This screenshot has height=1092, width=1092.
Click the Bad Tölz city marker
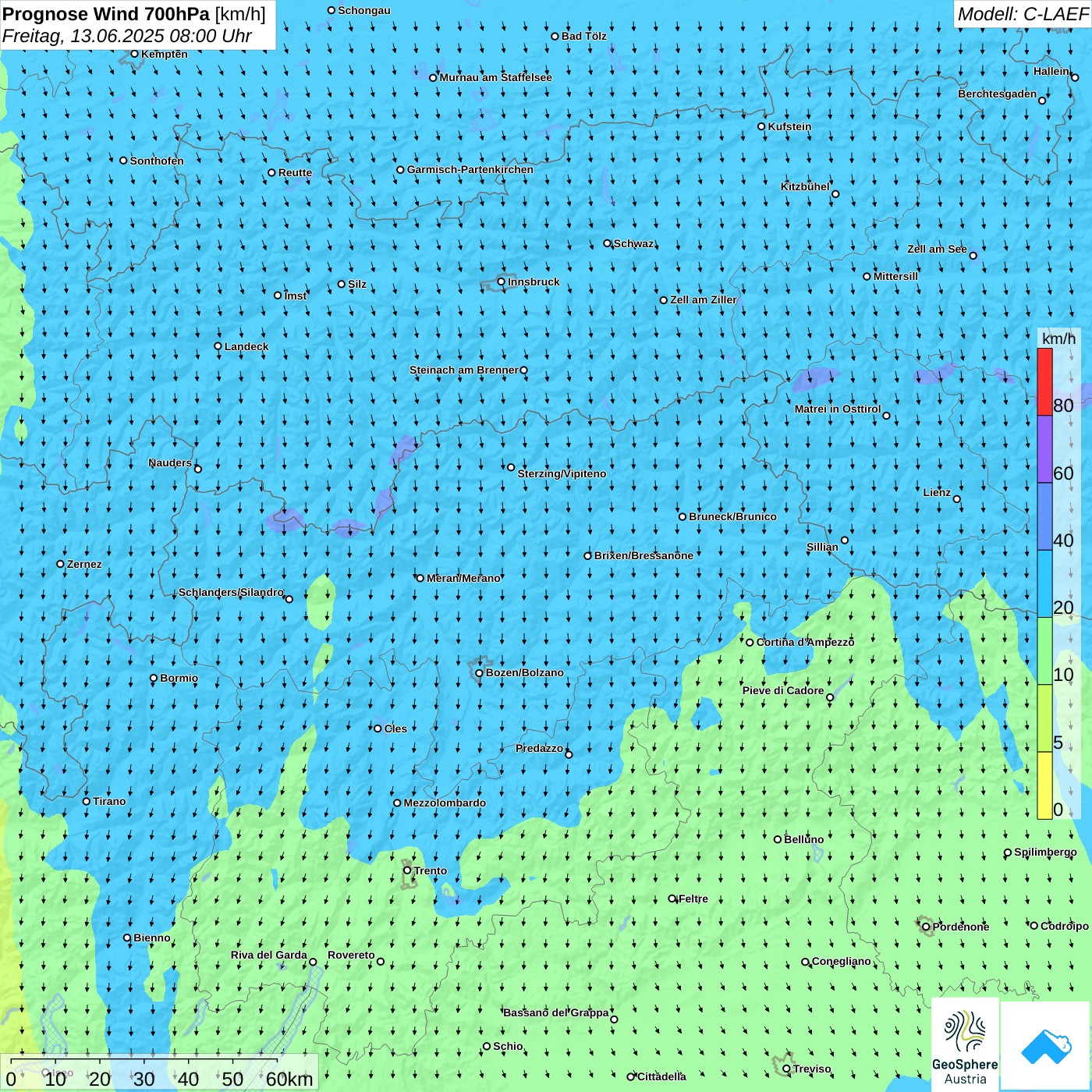555,36
